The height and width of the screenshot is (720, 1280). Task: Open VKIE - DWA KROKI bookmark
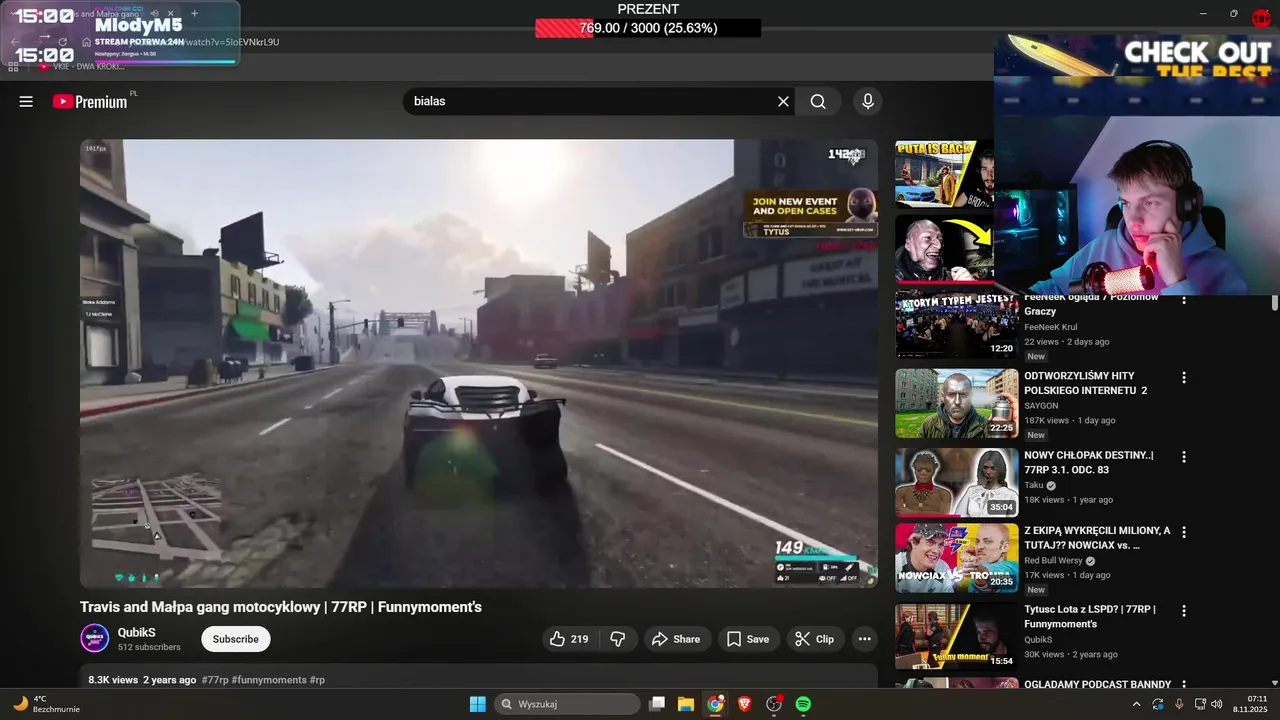[x=82, y=66]
